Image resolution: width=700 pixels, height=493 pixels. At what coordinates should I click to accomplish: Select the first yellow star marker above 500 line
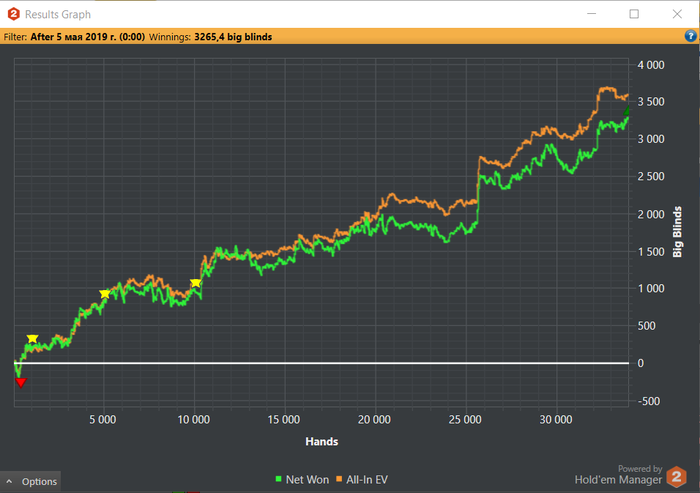pyautogui.click(x=32, y=339)
